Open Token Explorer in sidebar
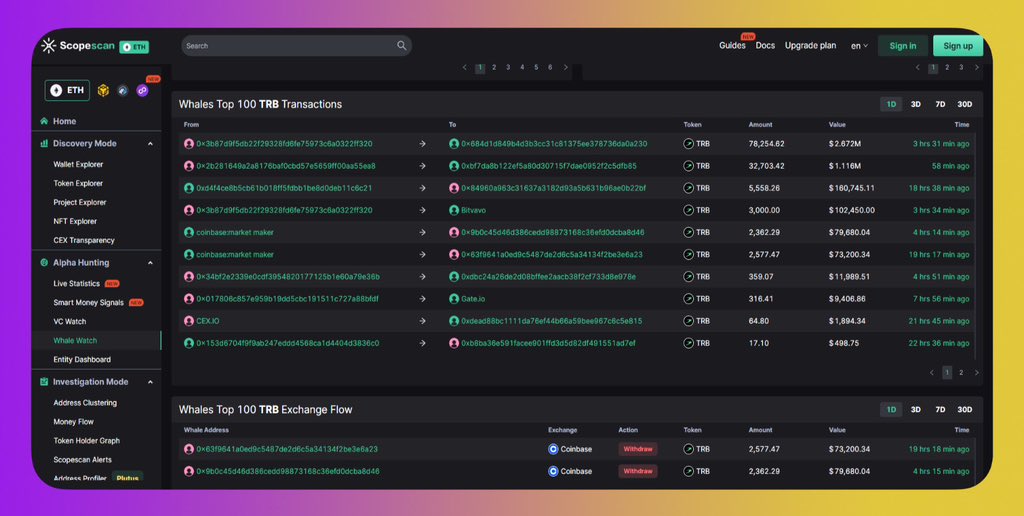 (x=78, y=184)
